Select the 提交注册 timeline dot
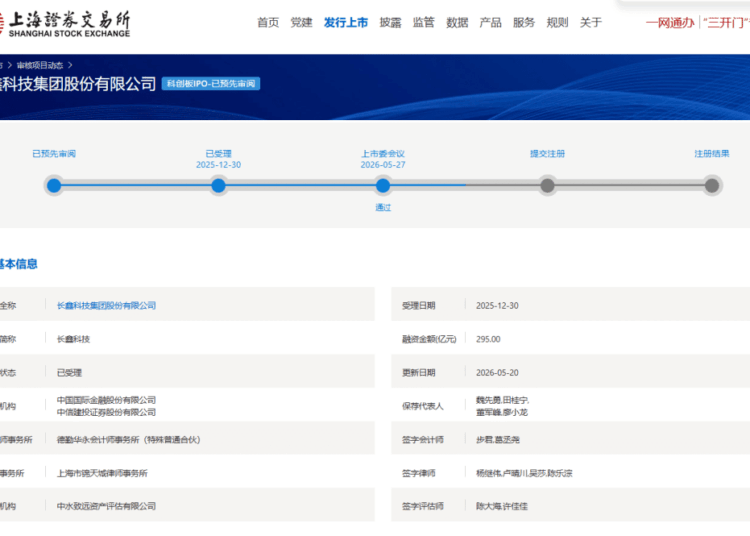This screenshot has height=536, width=750. pyautogui.click(x=547, y=186)
